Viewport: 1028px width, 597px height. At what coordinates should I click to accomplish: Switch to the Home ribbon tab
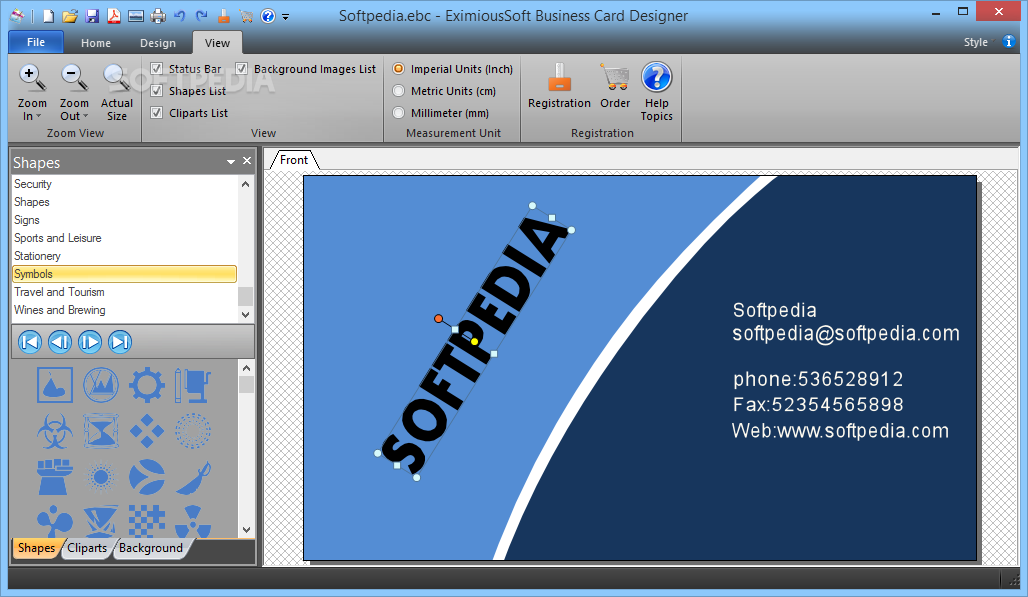(96, 43)
